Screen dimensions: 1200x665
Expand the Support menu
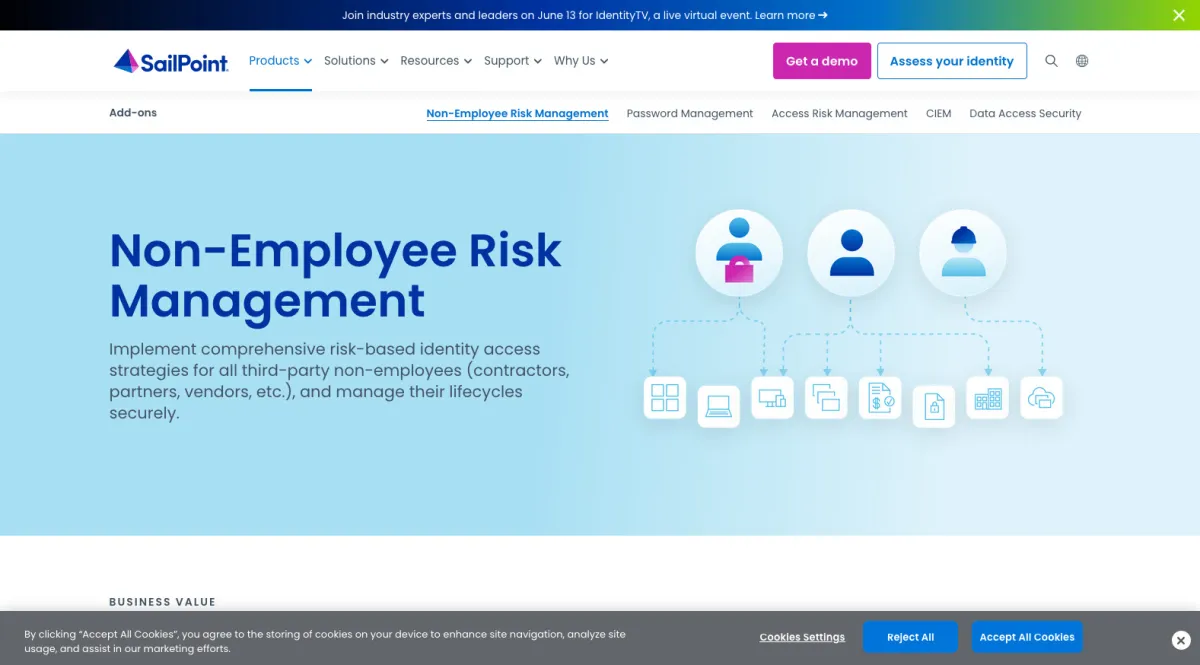pos(513,61)
